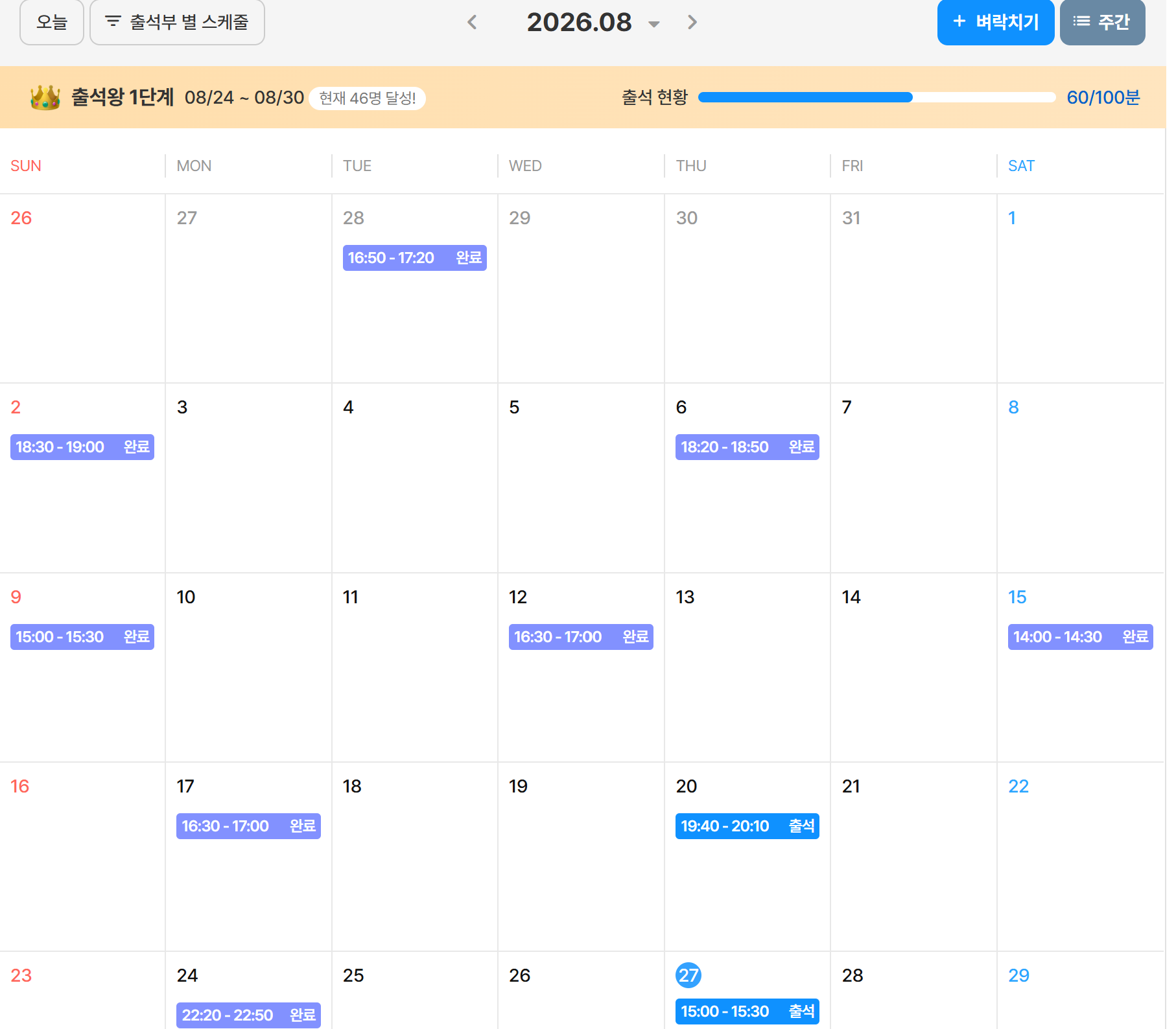The width and height of the screenshot is (1176, 1029).
Task: Open the 22:20 - 22:50 session on the 24th
Action: (x=248, y=1015)
